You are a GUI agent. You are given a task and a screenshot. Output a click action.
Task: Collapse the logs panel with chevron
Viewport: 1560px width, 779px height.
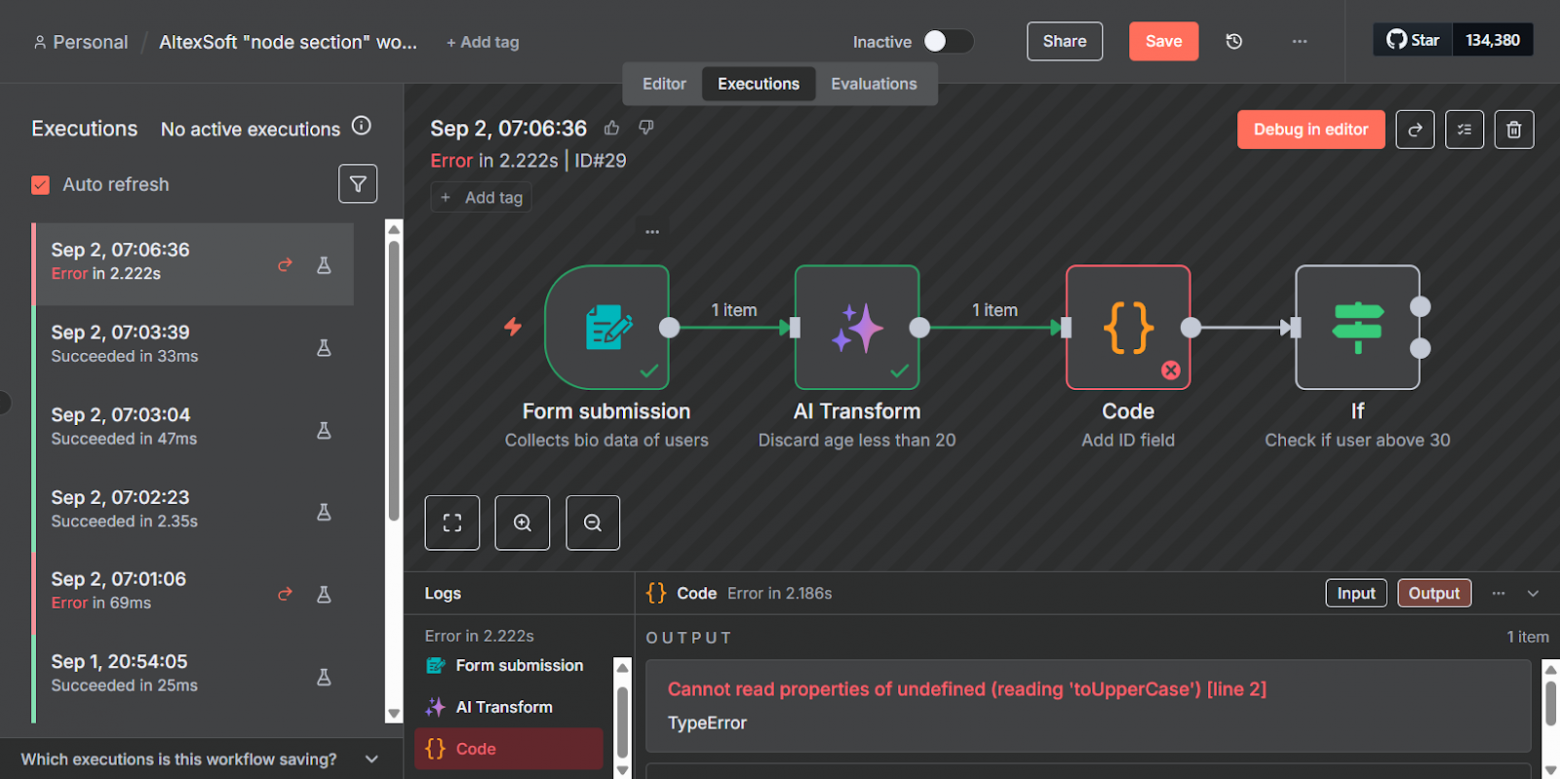point(1533,593)
